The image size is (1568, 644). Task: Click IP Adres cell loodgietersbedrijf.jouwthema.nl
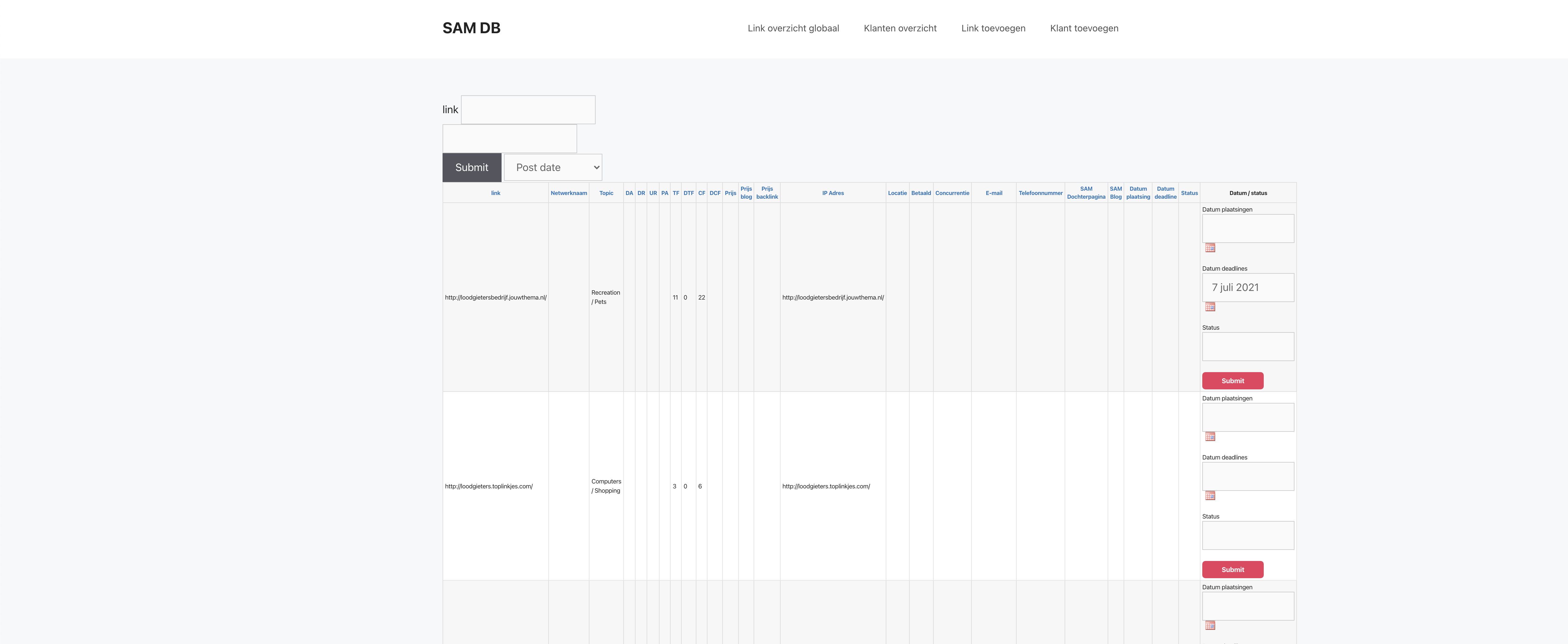click(833, 297)
